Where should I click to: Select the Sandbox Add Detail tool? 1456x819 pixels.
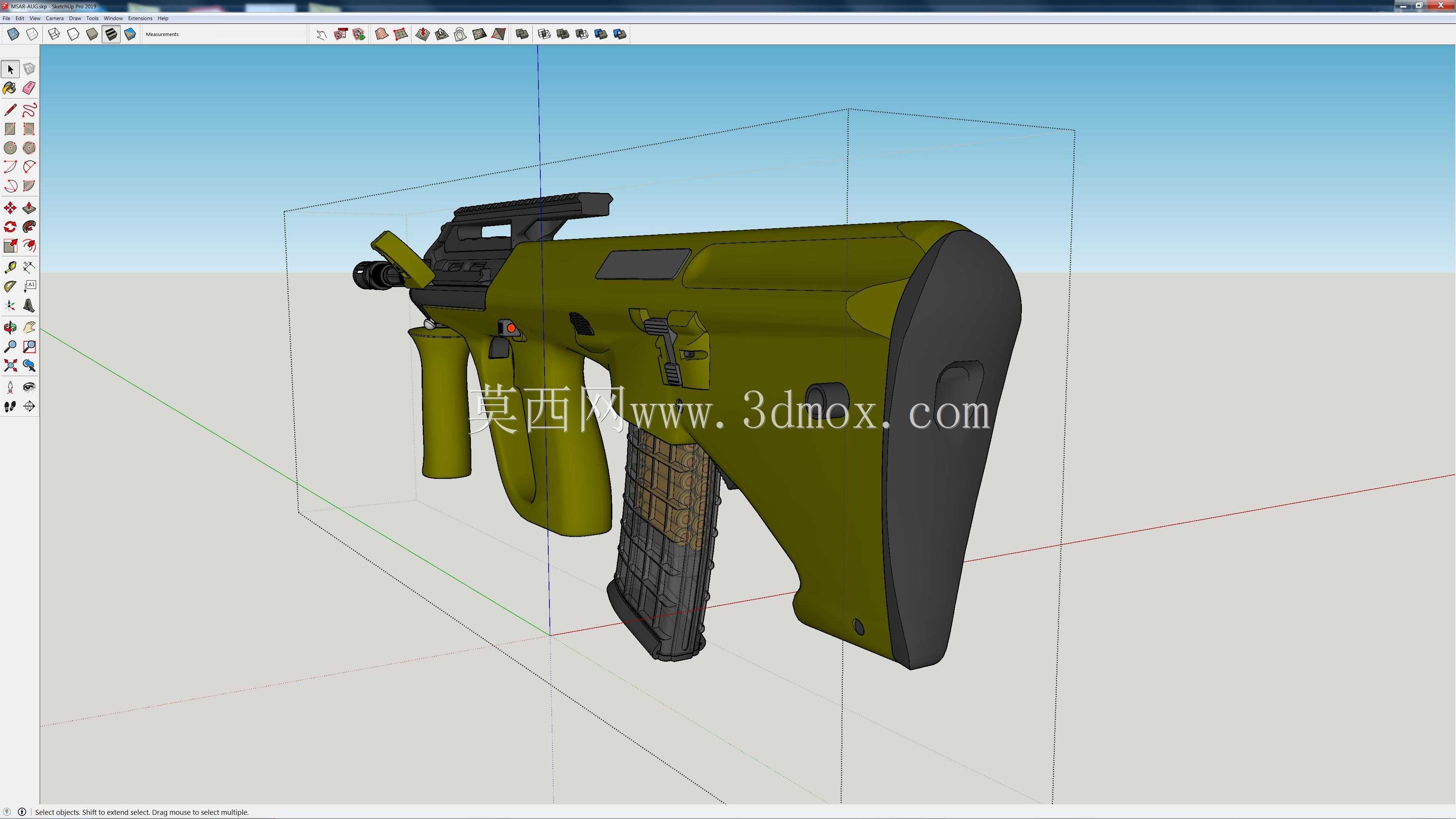click(480, 35)
